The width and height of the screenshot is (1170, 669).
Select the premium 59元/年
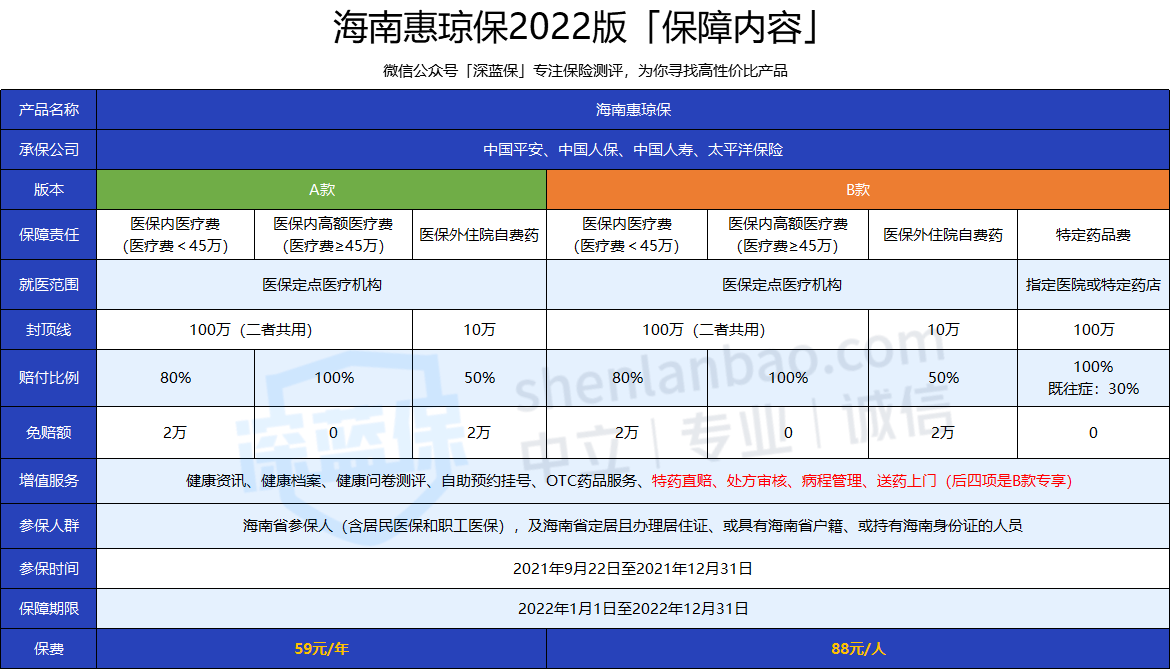tap(322, 649)
